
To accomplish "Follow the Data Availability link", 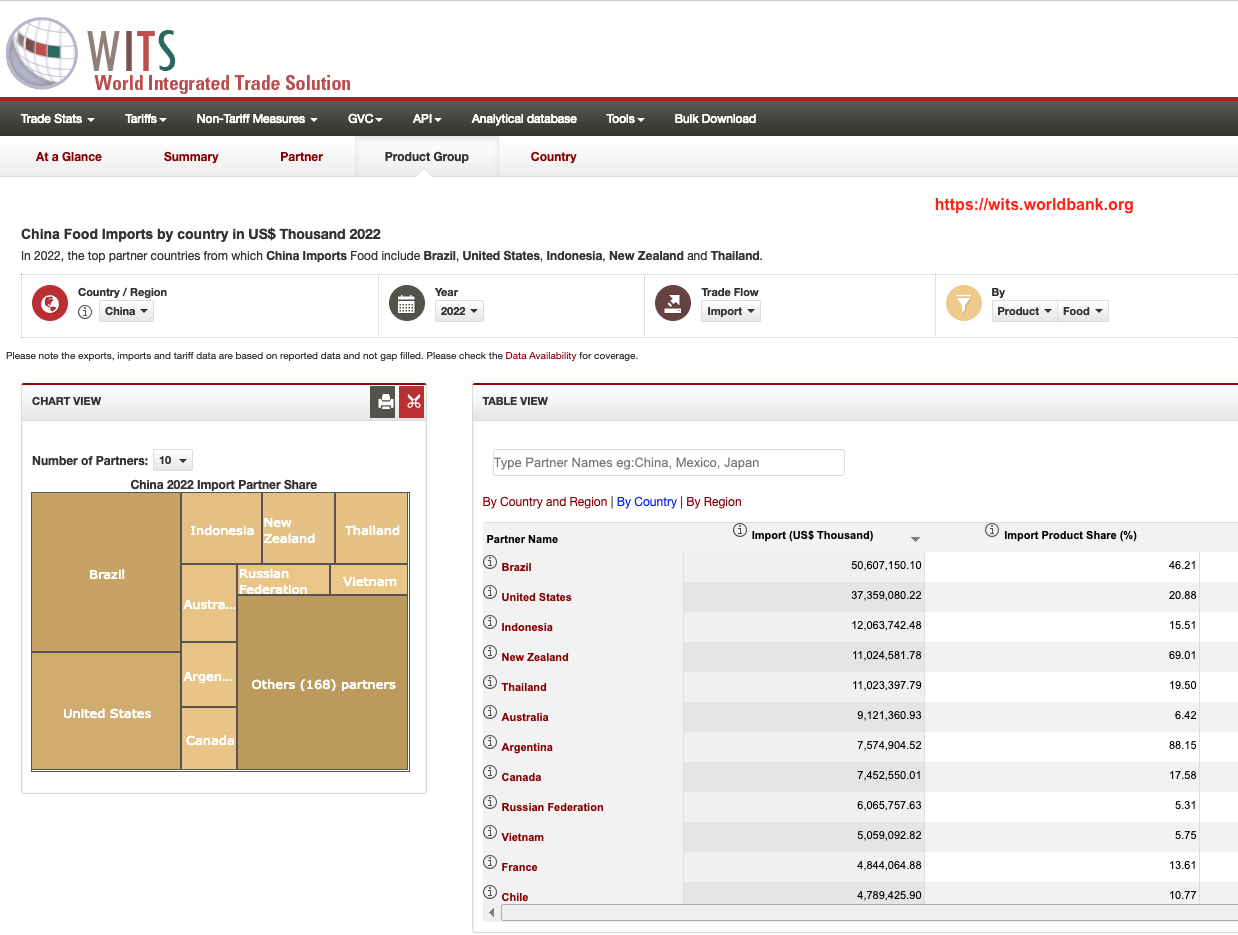I will pos(540,356).
